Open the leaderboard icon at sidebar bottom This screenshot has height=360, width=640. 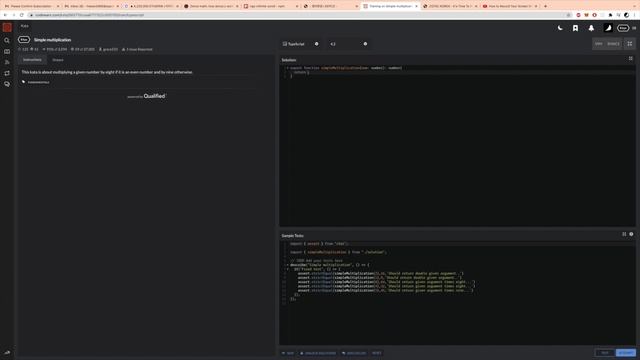coord(7,352)
